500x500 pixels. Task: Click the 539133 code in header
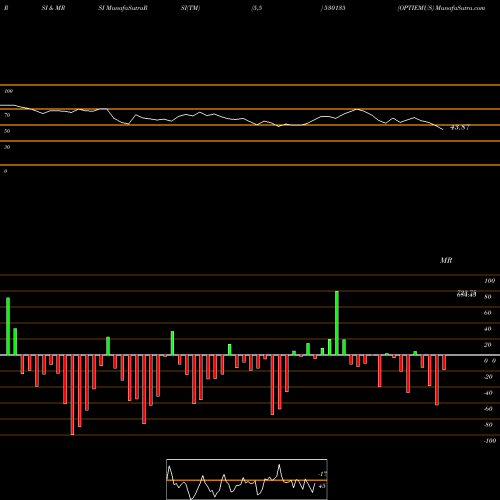pos(334,8)
